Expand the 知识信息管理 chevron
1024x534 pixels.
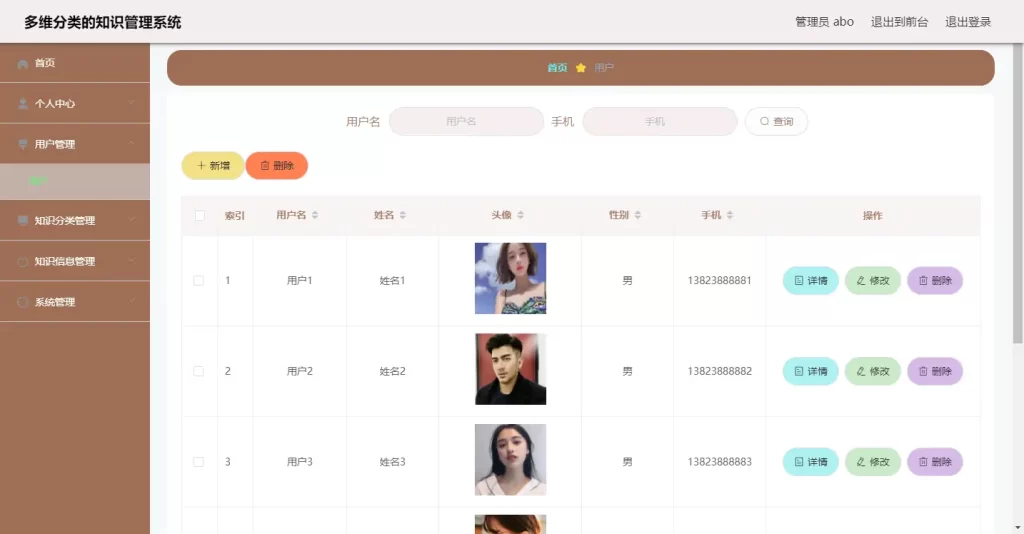[x=131, y=260]
